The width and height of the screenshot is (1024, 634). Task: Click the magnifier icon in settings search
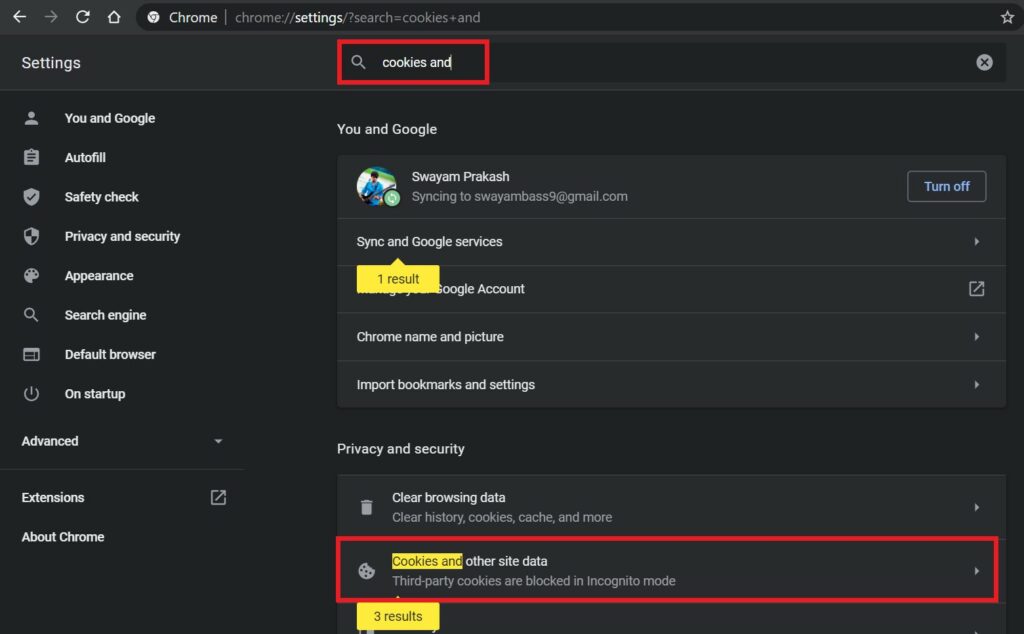[x=358, y=62]
